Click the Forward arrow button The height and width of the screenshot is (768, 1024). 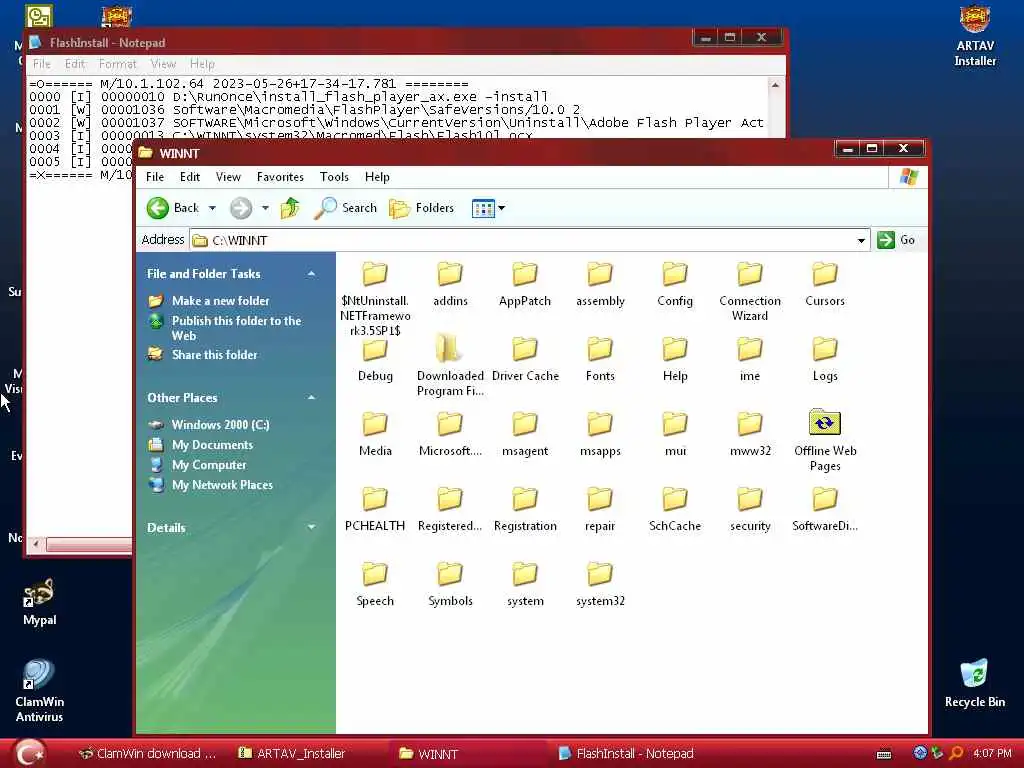coord(240,208)
